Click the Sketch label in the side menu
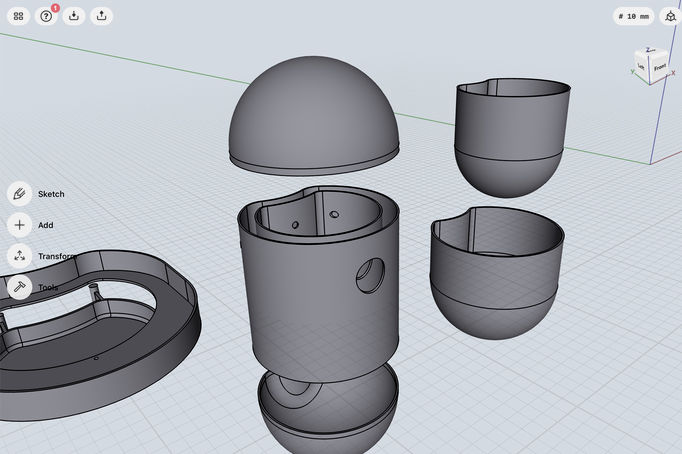 point(51,194)
